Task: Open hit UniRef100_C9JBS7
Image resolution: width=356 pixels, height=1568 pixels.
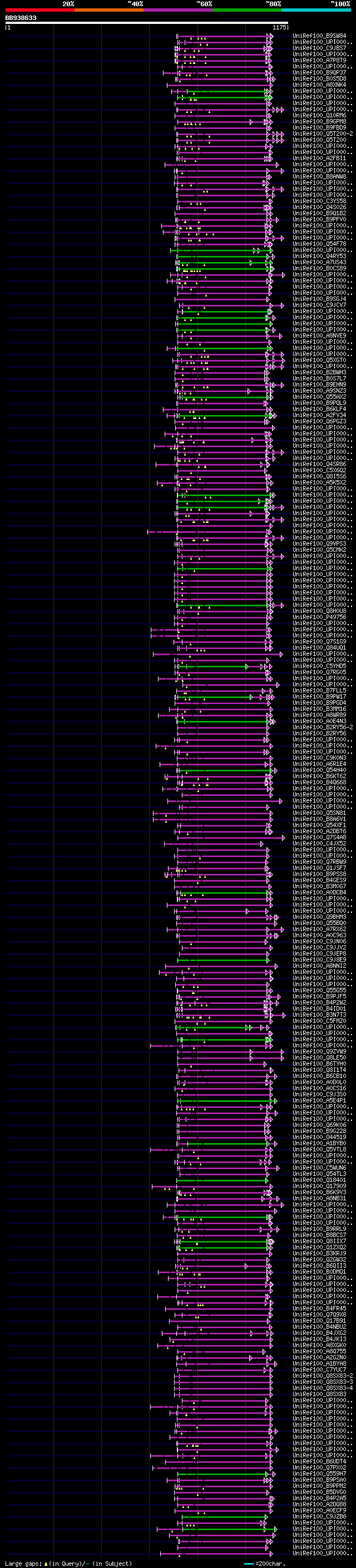Action: pos(319,48)
